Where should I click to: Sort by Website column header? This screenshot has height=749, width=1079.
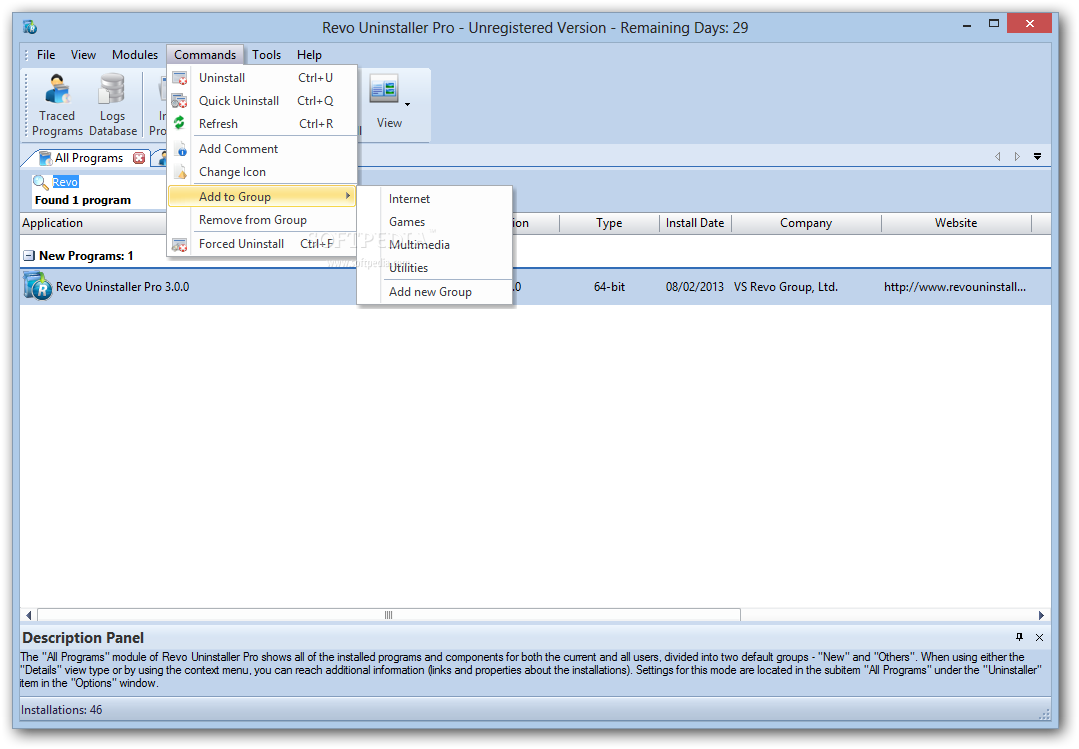point(956,223)
